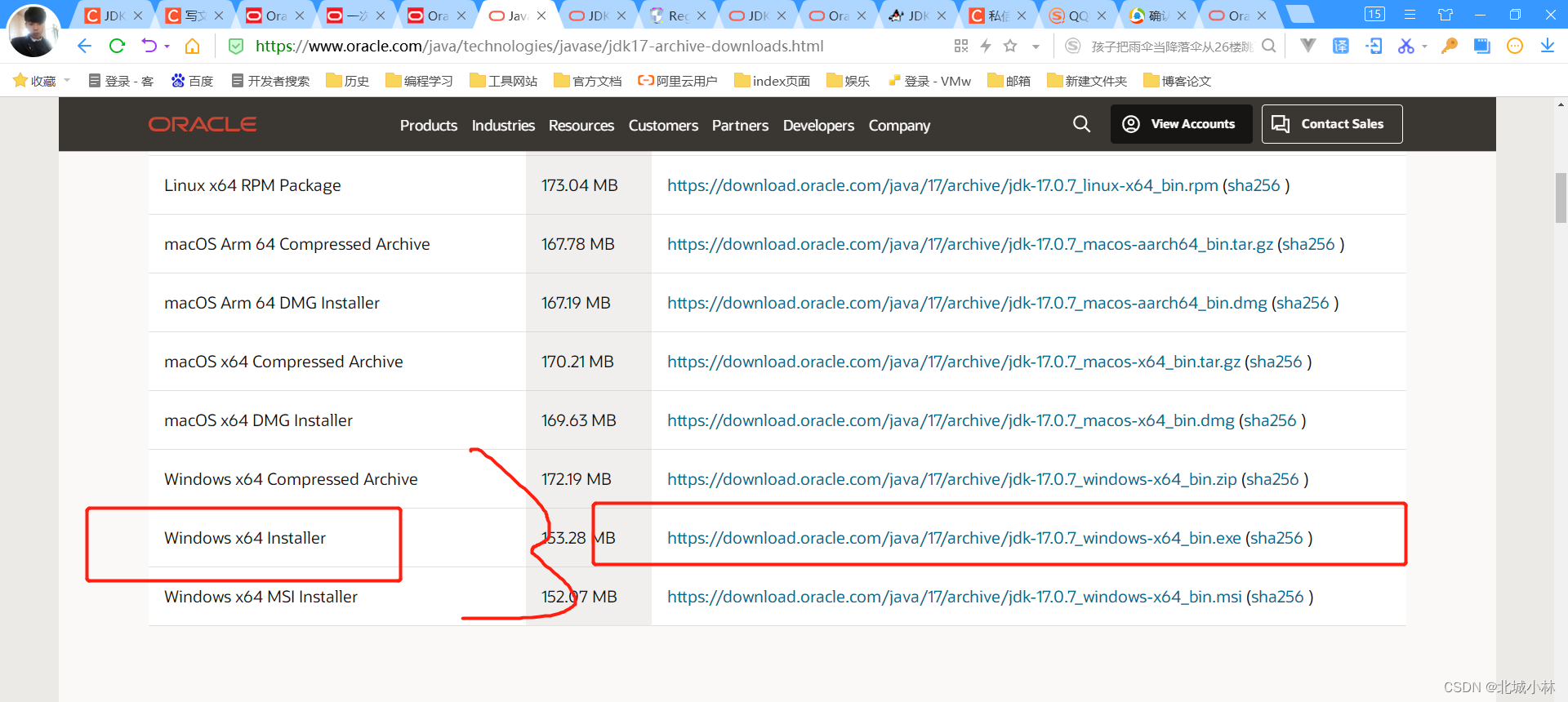This screenshot has height=702, width=1568.
Task: Open the skin shirt icon in title bar
Action: coord(1445,15)
